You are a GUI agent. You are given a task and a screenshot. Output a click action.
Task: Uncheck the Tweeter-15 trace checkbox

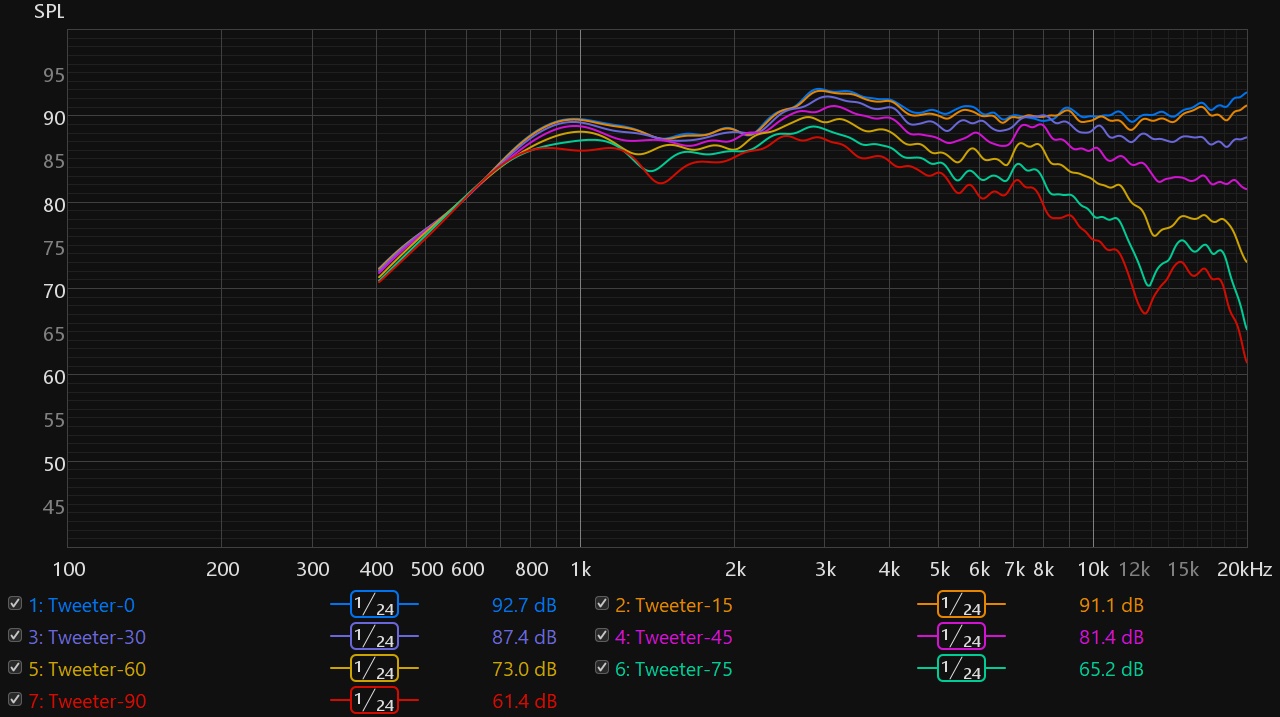pyautogui.click(x=602, y=604)
